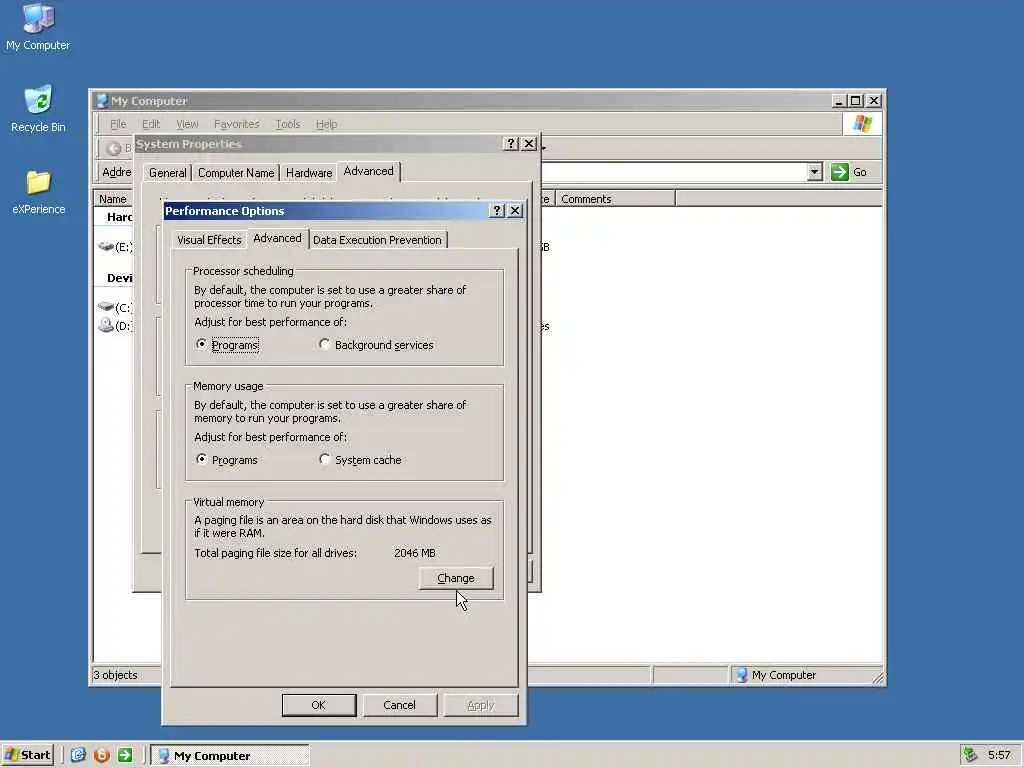This screenshot has height=768, width=1024.
Task: Click the Internet Explorer quick launch icon
Action: pyautogui.click(x=78, y=755)
